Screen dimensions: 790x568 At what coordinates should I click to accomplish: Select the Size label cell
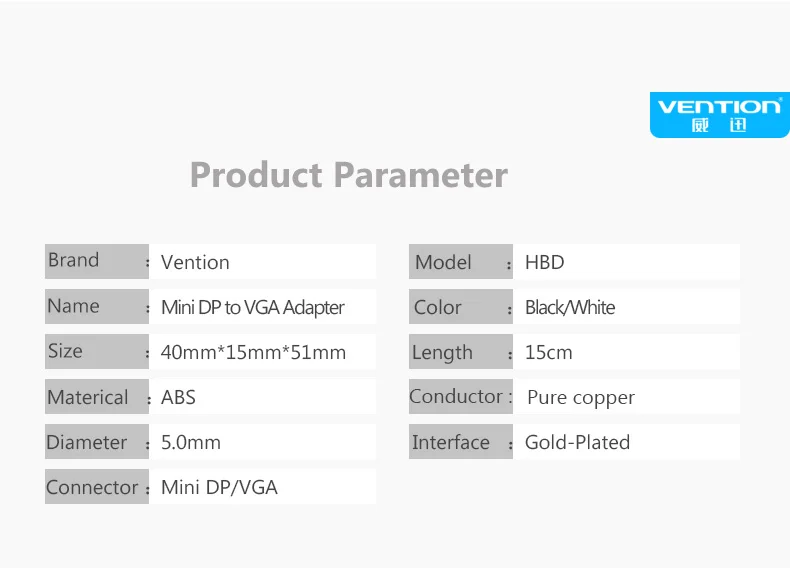pyautogui.click(x=97, y=351)
